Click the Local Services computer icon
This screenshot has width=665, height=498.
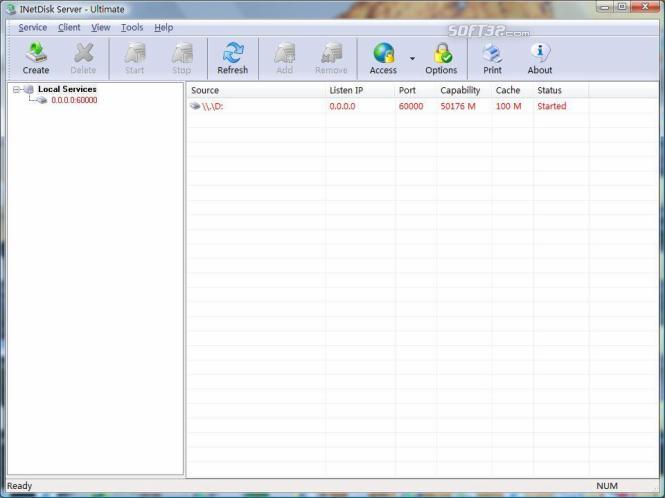pyautogui.click(x=29, y=89)
